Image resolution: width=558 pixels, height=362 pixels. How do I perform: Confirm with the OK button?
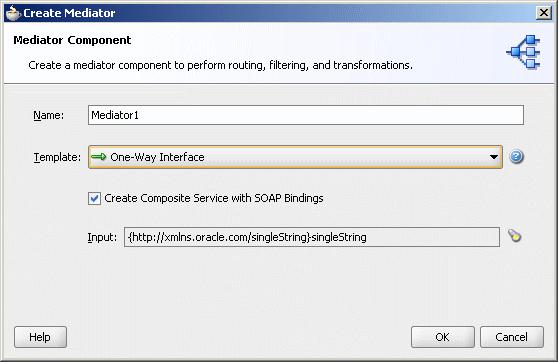click(443, 337)
